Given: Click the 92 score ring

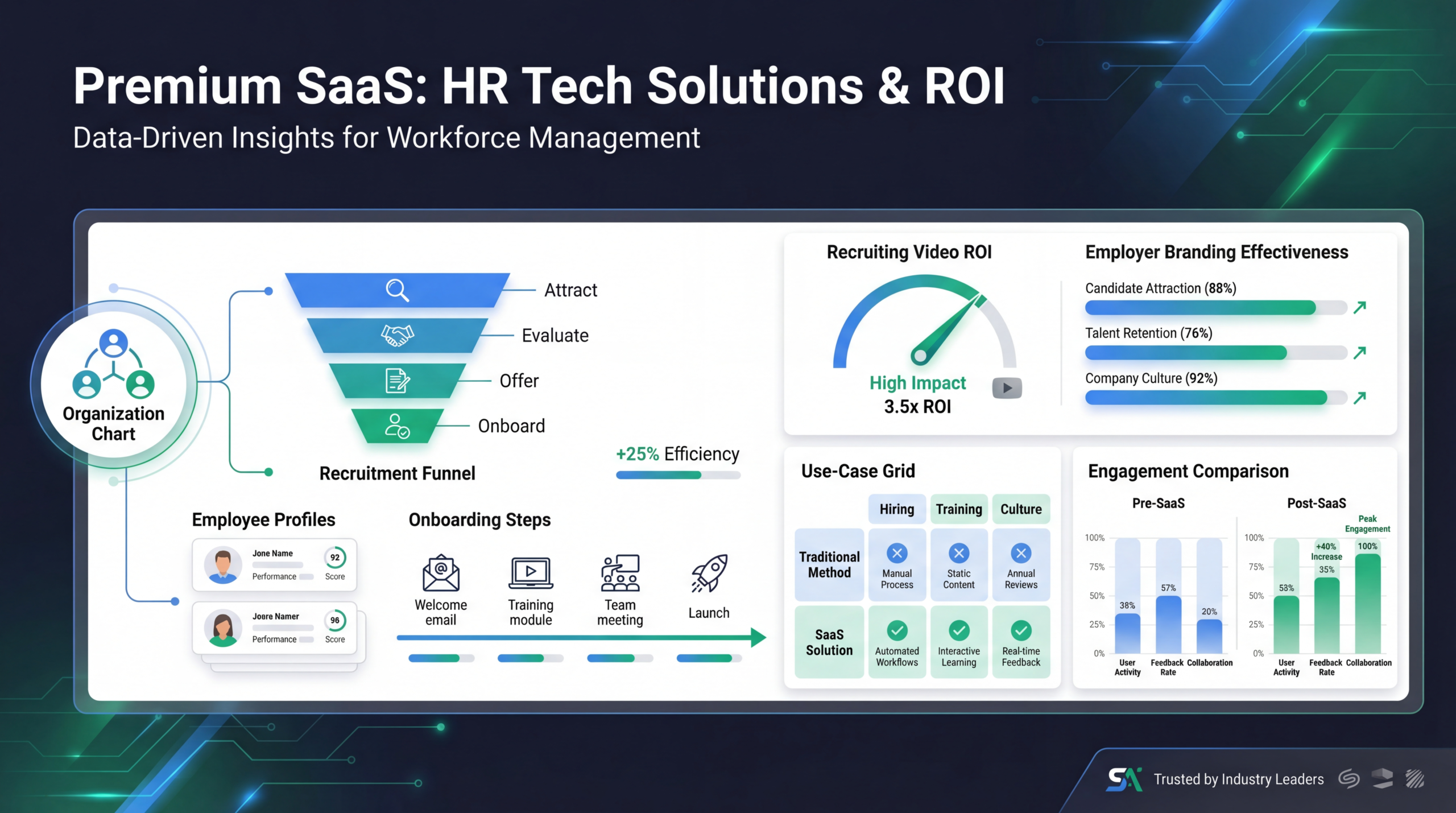Looking at the screenshot, I should click(335, 558).
